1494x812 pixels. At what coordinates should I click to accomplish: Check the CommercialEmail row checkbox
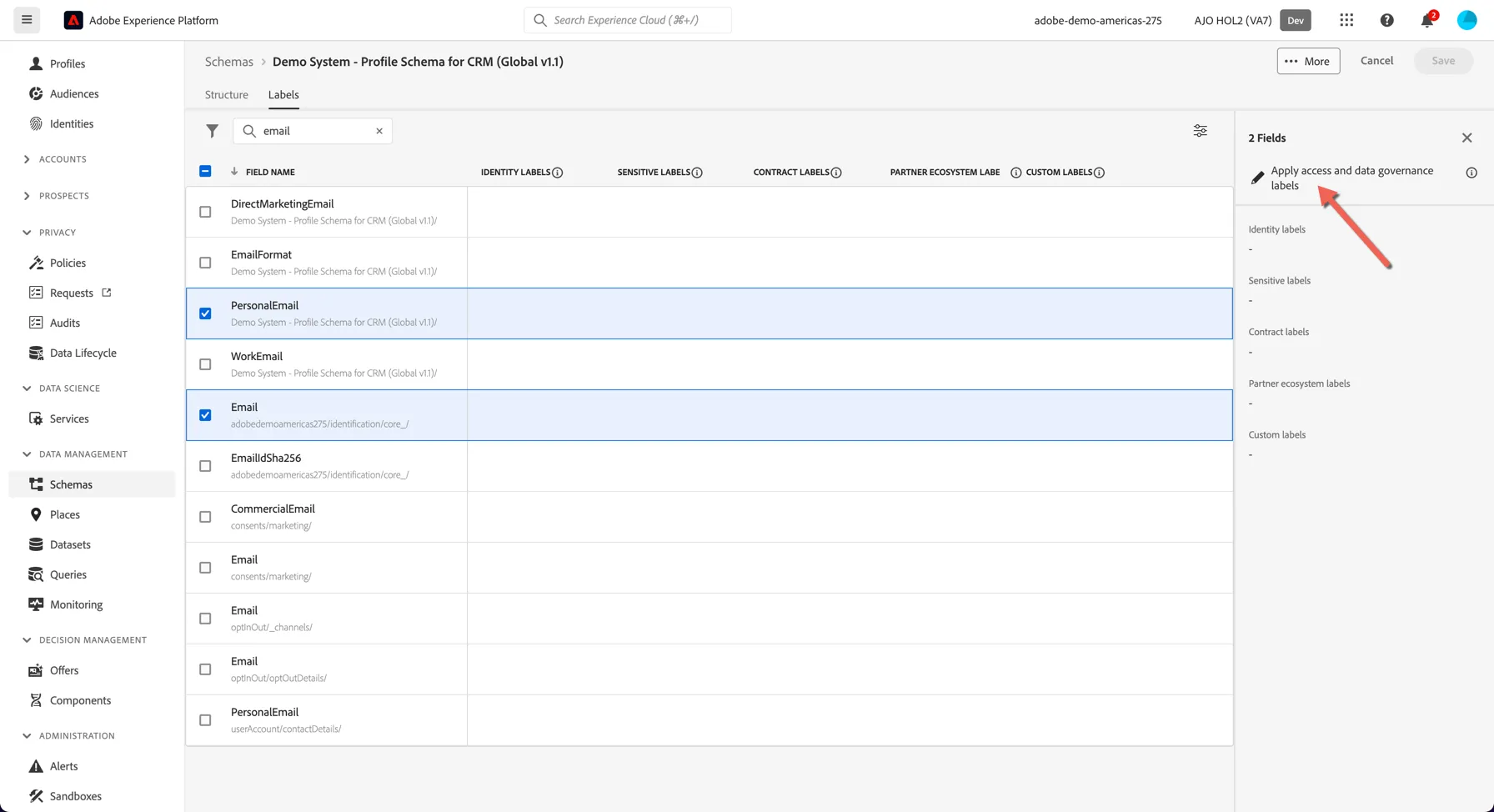[205, 517]
